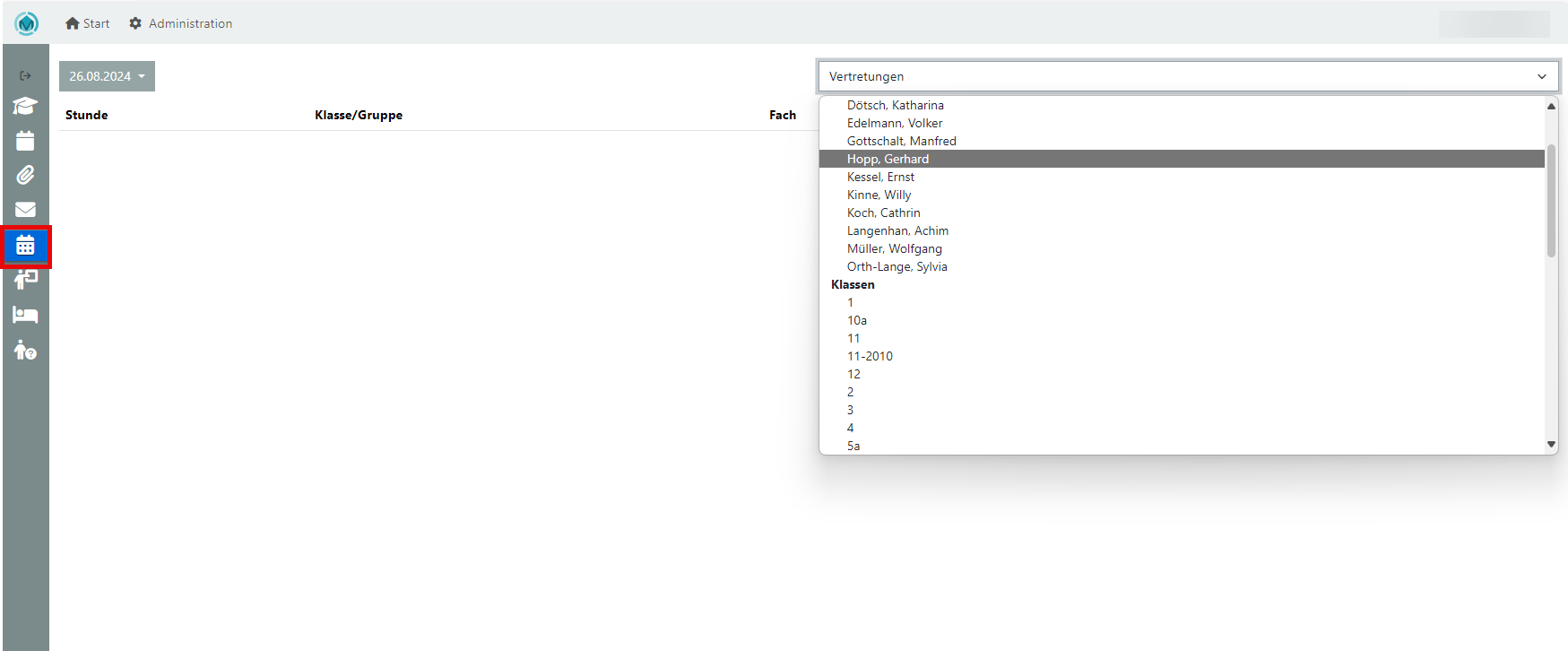
Task: Select Hopp, Gerhard from list
Action: click(x=1182, y=159)
